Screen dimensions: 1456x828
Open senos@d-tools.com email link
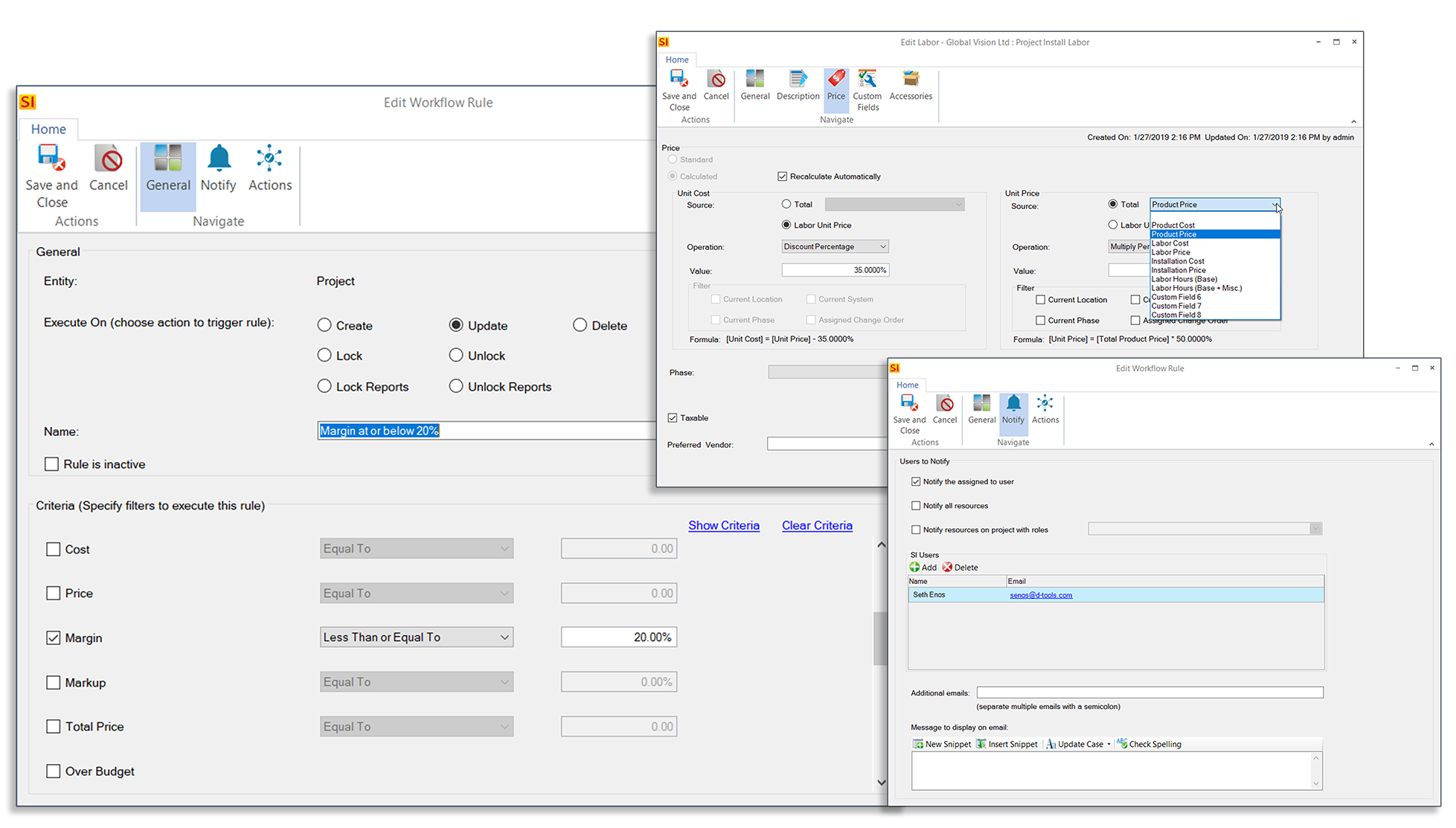coord(1041,595)
